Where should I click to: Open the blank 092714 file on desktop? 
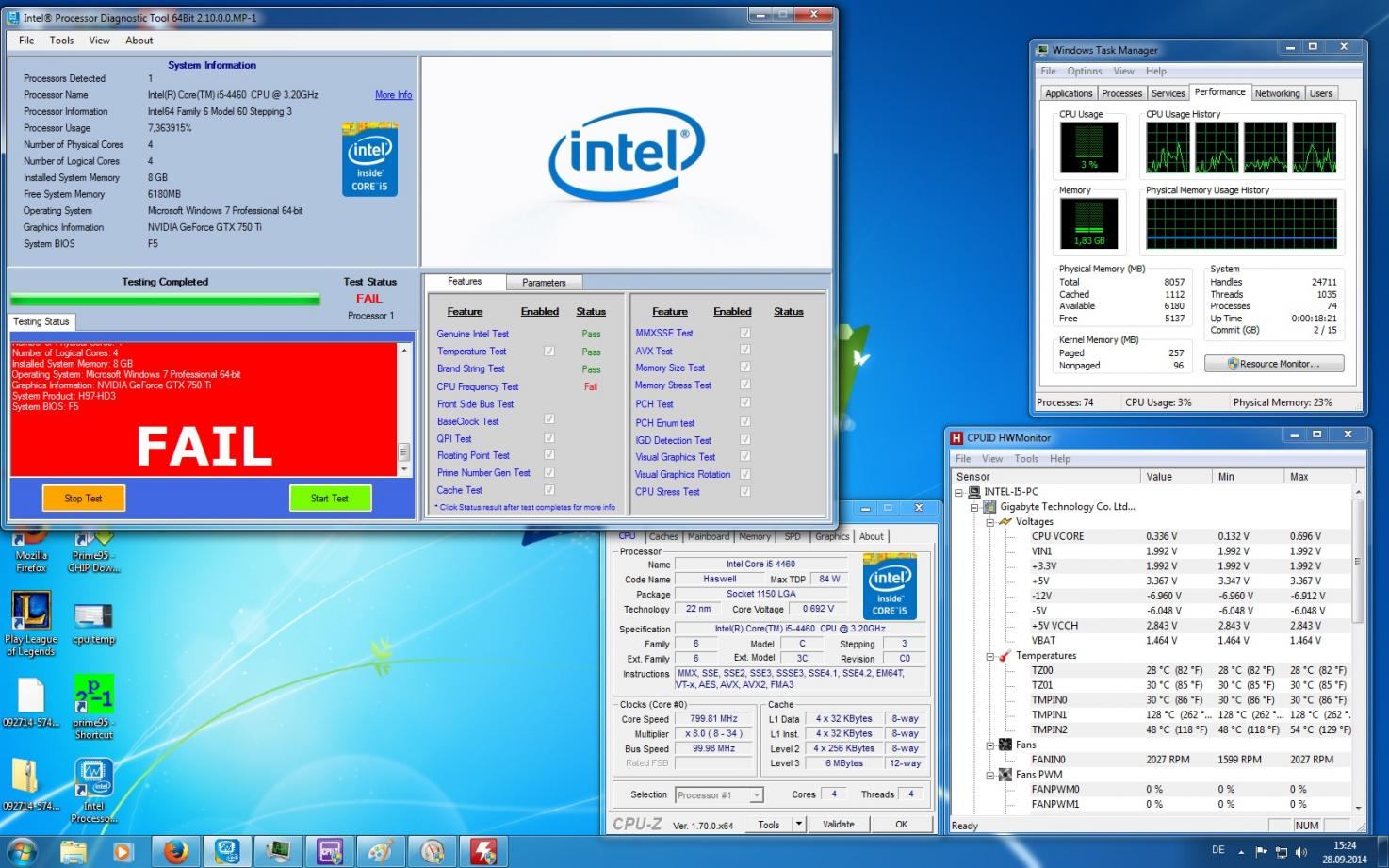30,702
